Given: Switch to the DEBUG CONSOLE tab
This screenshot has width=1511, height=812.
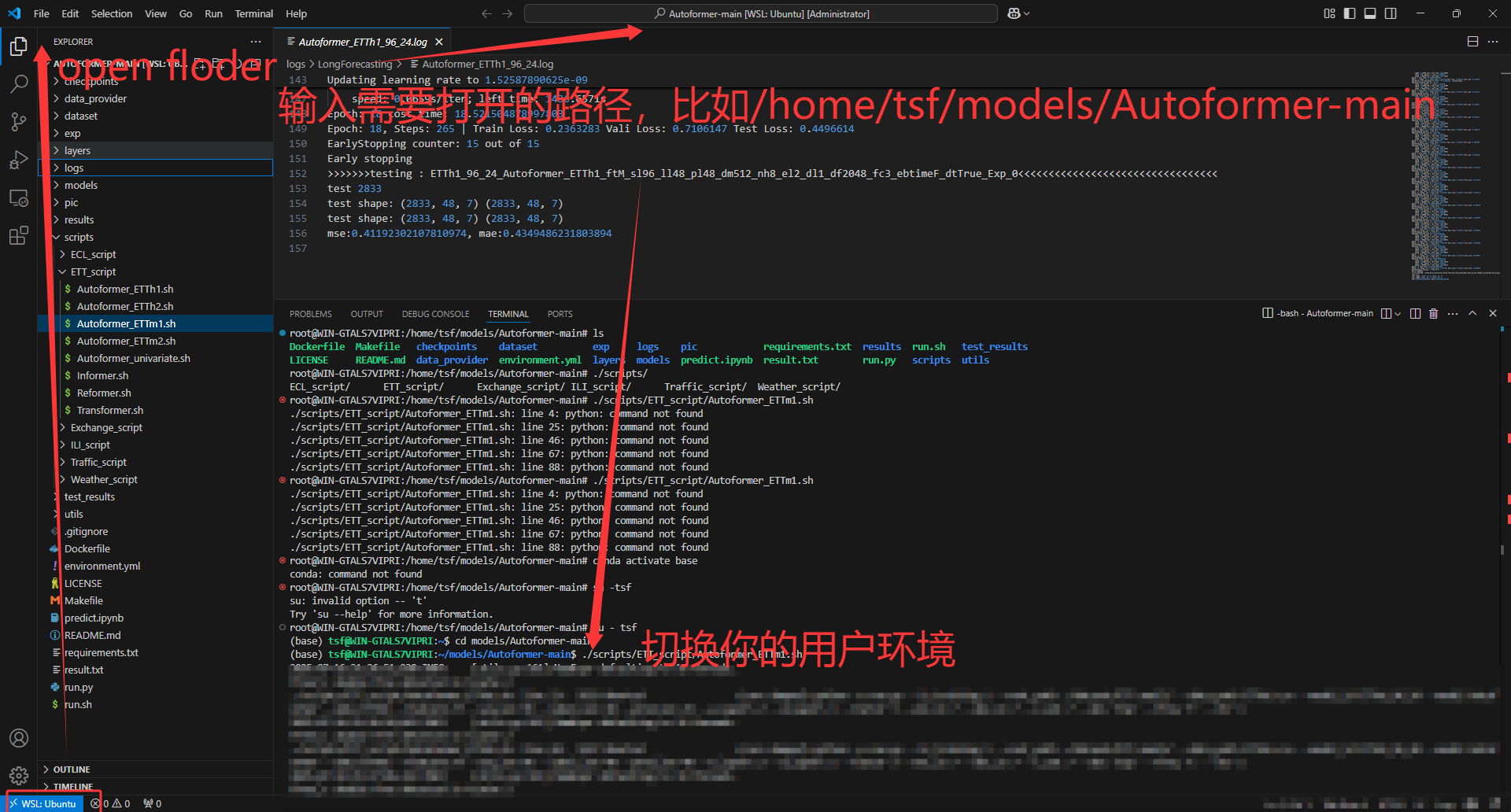Looking at the screenshot, I should click(435, 314).
